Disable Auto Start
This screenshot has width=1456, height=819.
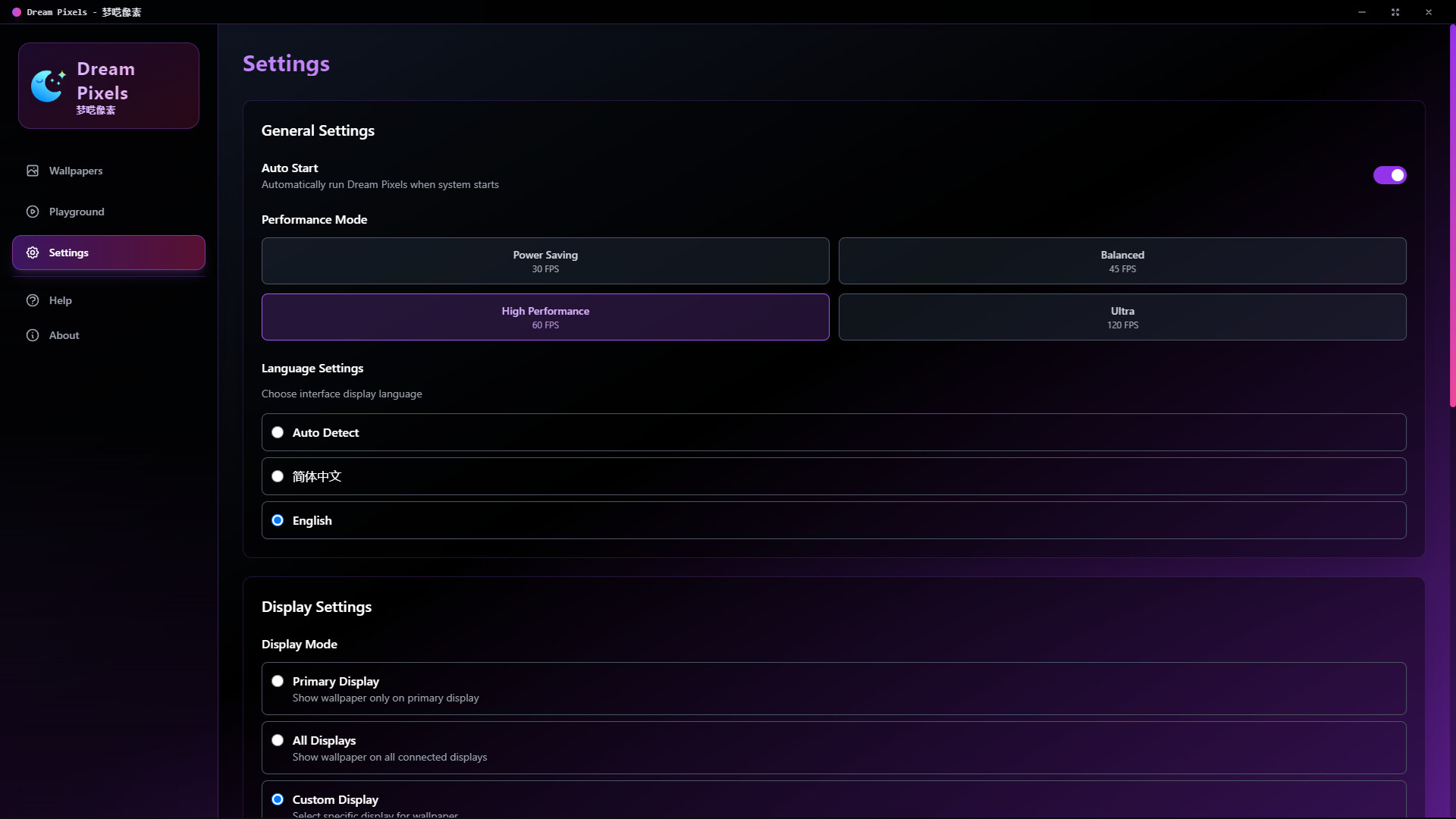[1389, 175]
